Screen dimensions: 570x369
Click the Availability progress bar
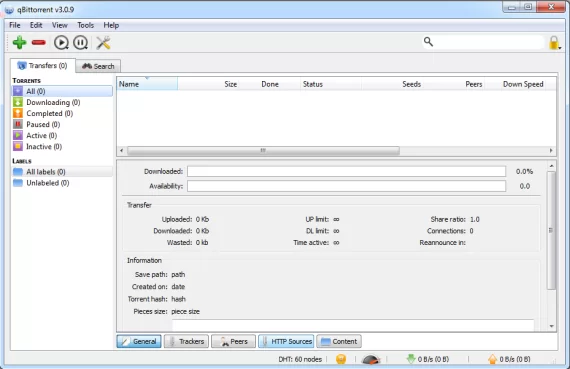(346, 186)
